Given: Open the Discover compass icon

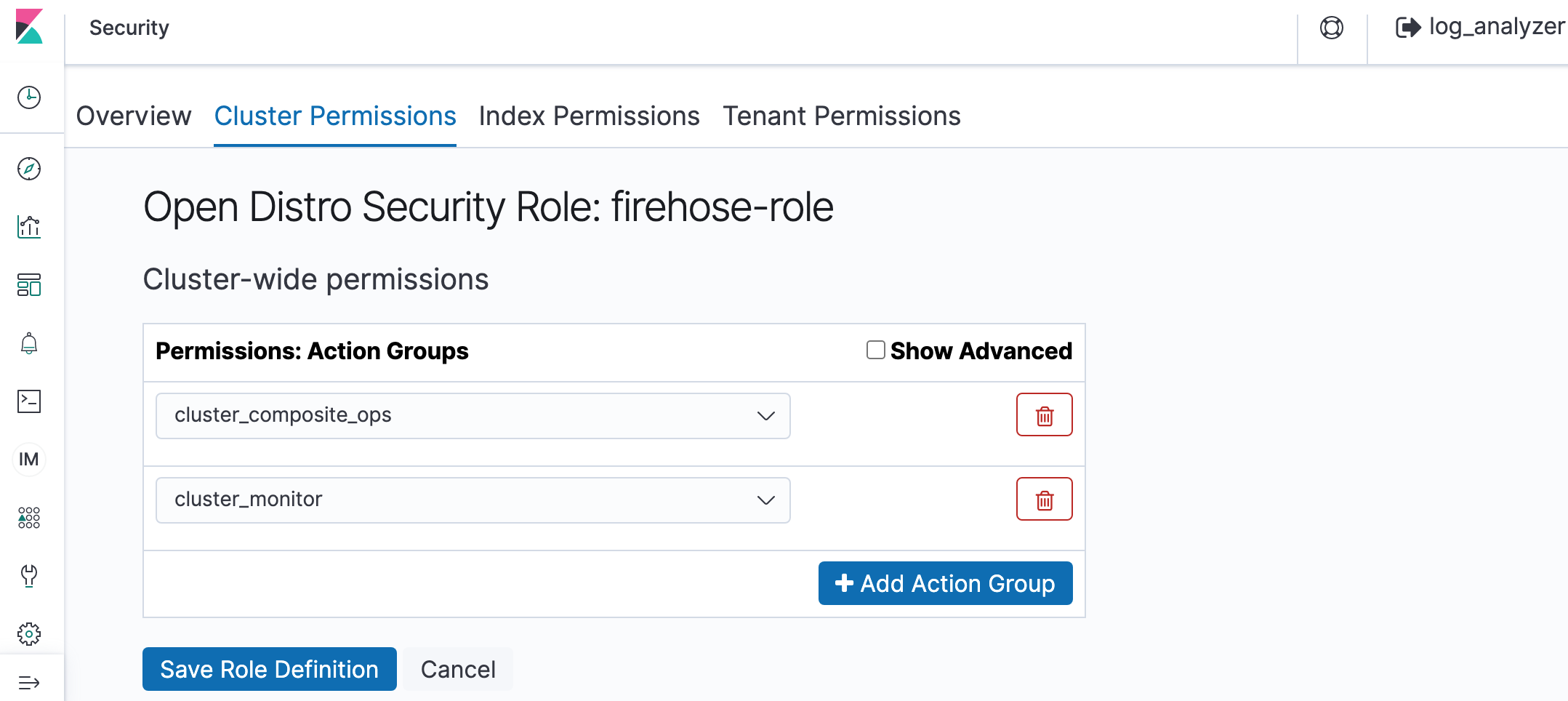Looking at the screenshot, I should tap(29, 169).
